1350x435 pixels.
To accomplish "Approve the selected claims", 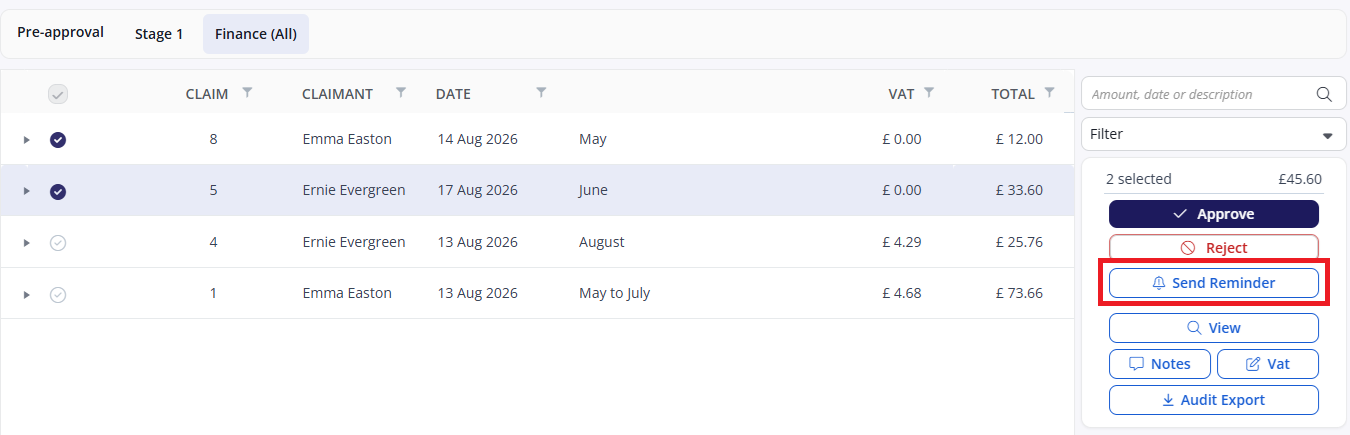I will [x=1214, y=214].
